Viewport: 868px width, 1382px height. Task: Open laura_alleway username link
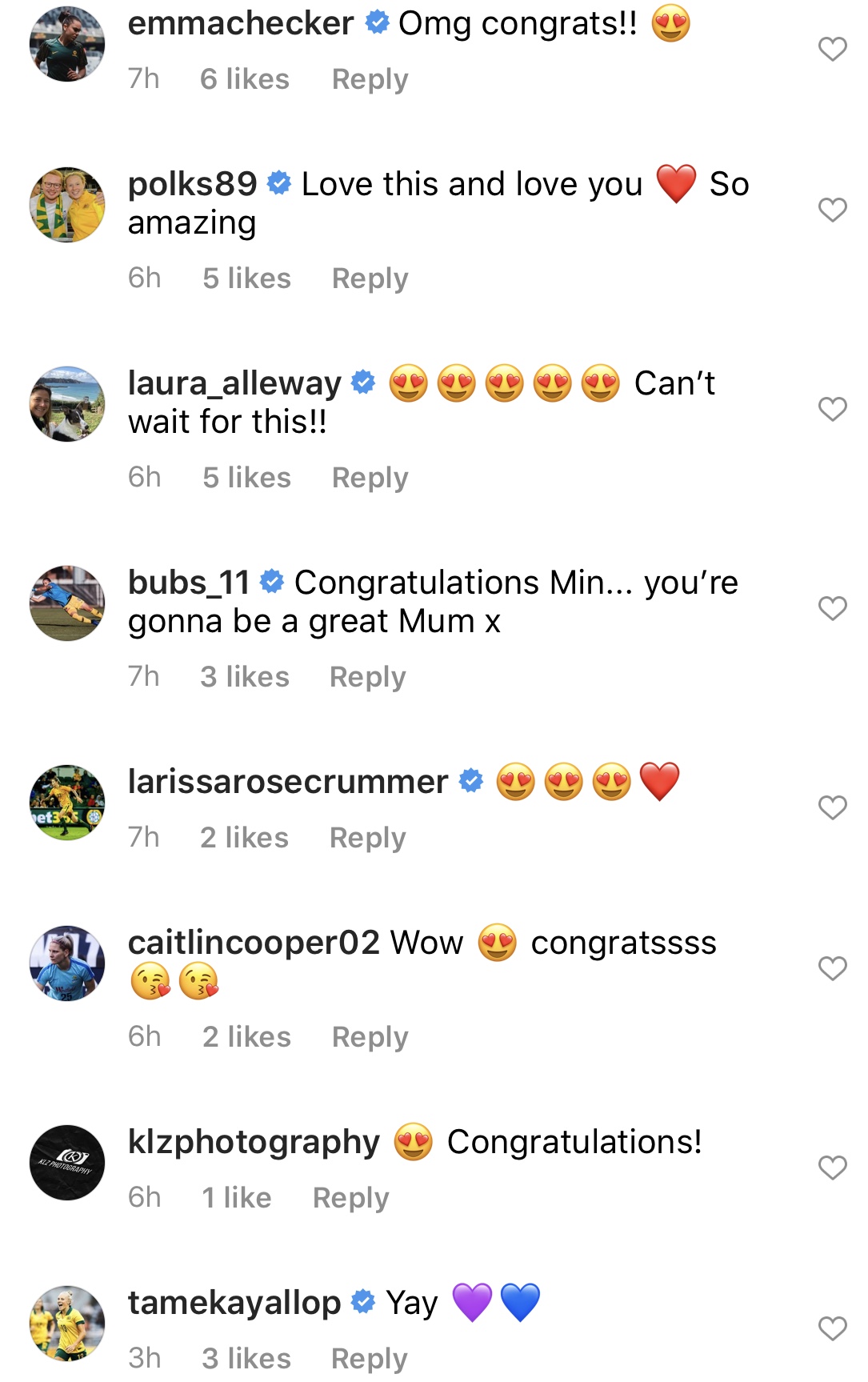(234, 383)
